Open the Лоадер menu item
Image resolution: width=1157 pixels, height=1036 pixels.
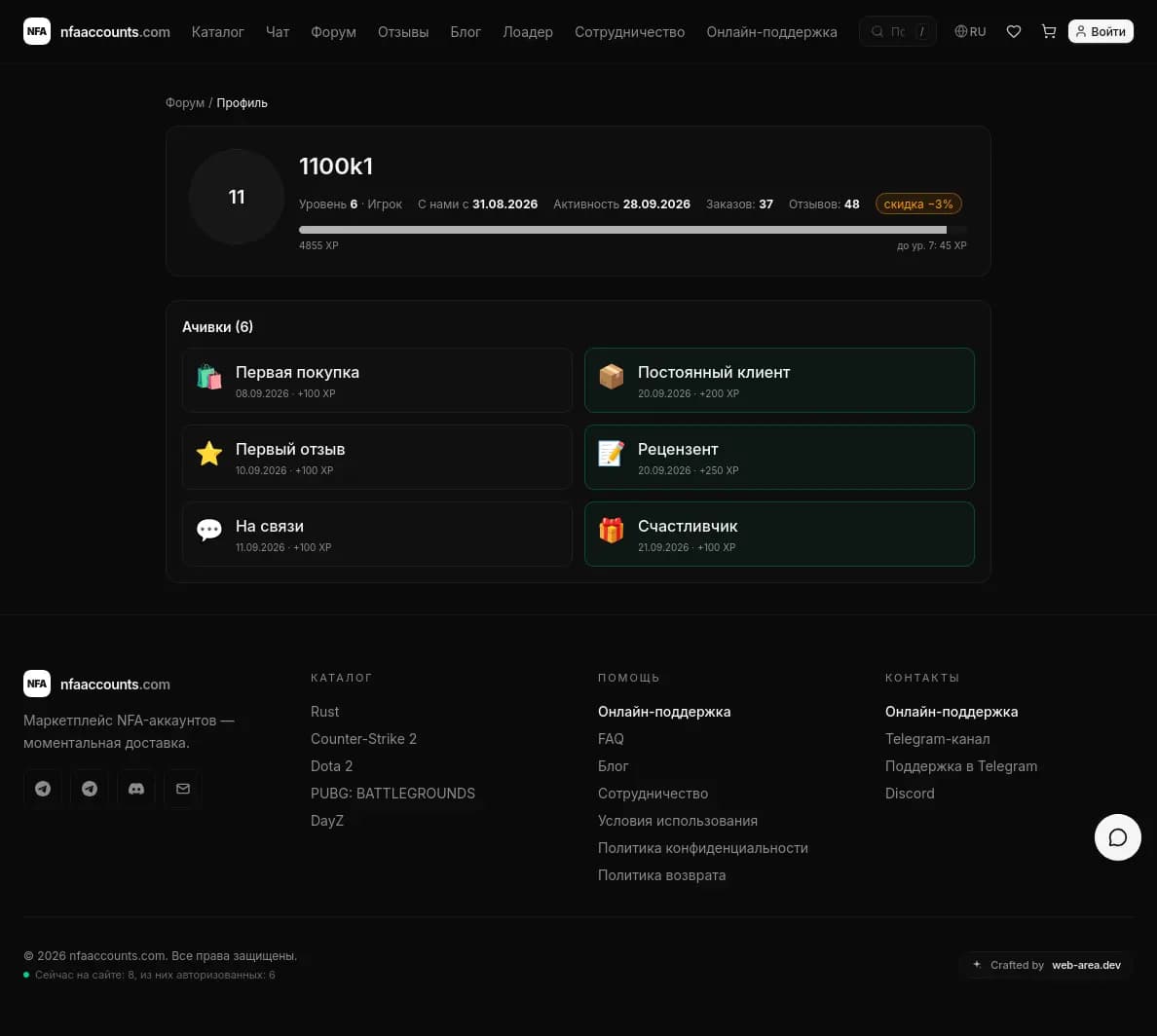[x=528, y=32]
